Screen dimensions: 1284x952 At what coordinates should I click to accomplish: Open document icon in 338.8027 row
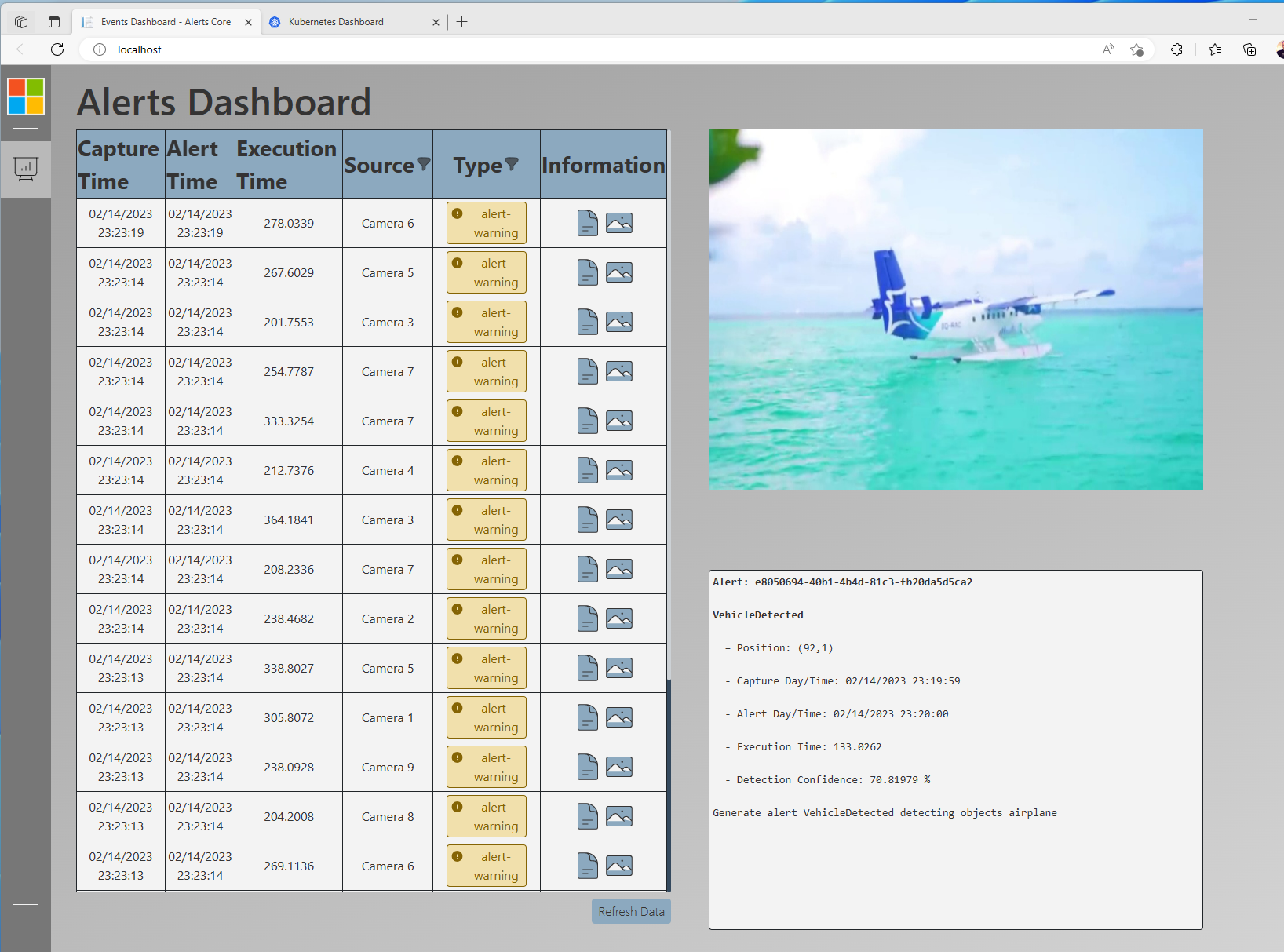tap(588, 669)
